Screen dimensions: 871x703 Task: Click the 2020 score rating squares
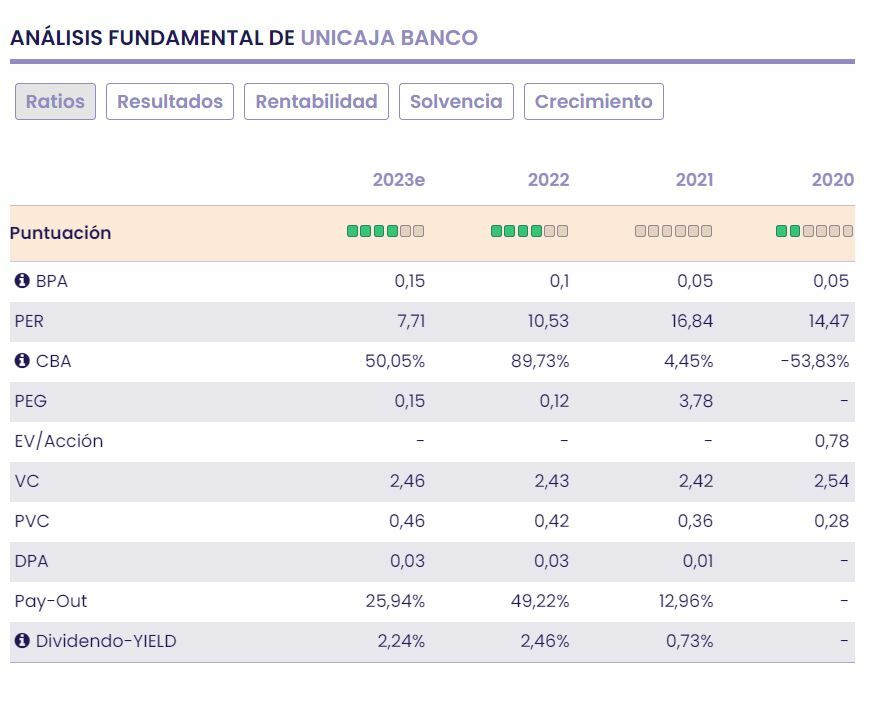(x=814, y=231)
